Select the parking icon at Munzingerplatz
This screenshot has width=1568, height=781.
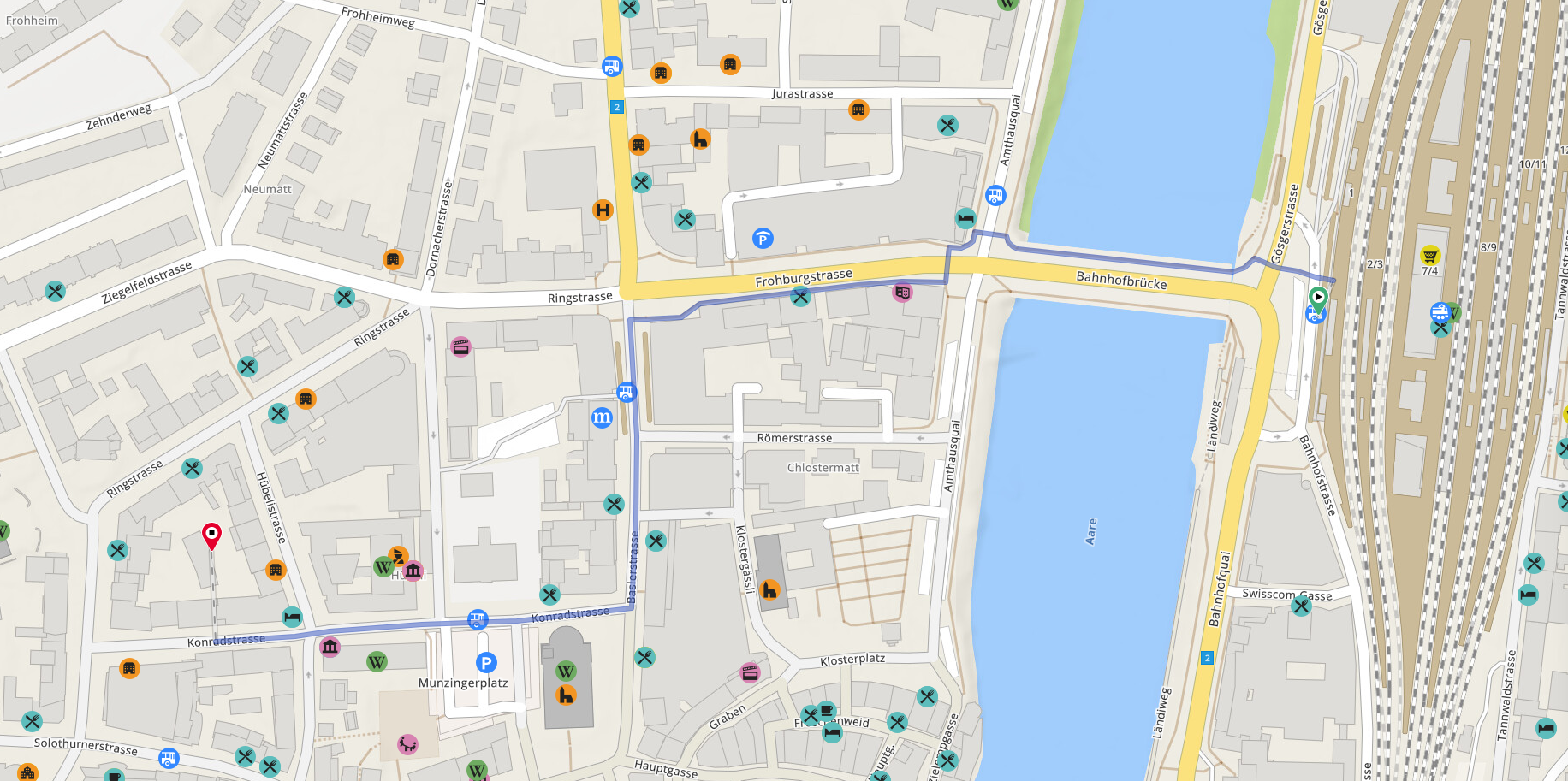coord(486,662)
